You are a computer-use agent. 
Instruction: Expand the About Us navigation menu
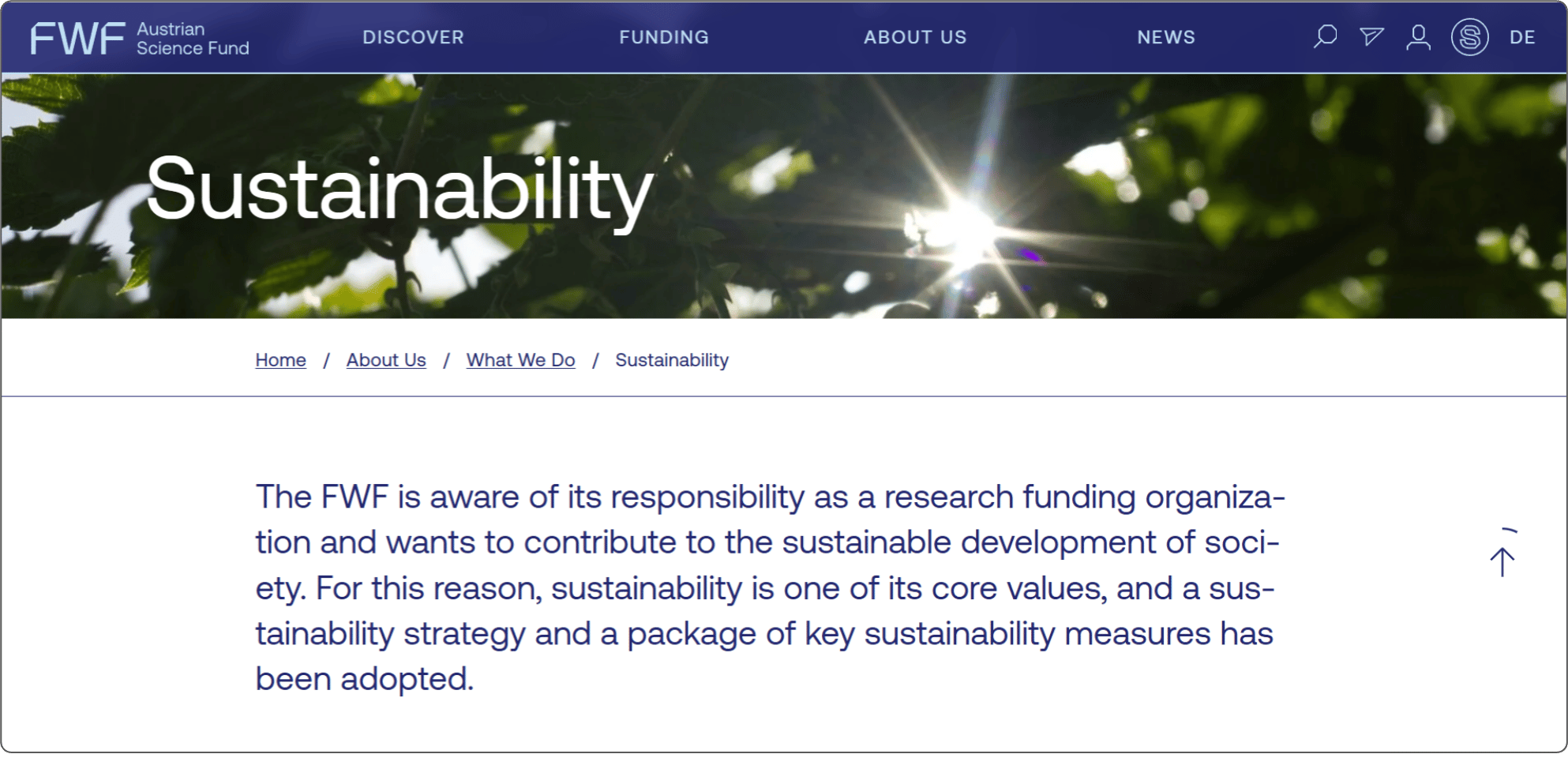pos(915,37)
